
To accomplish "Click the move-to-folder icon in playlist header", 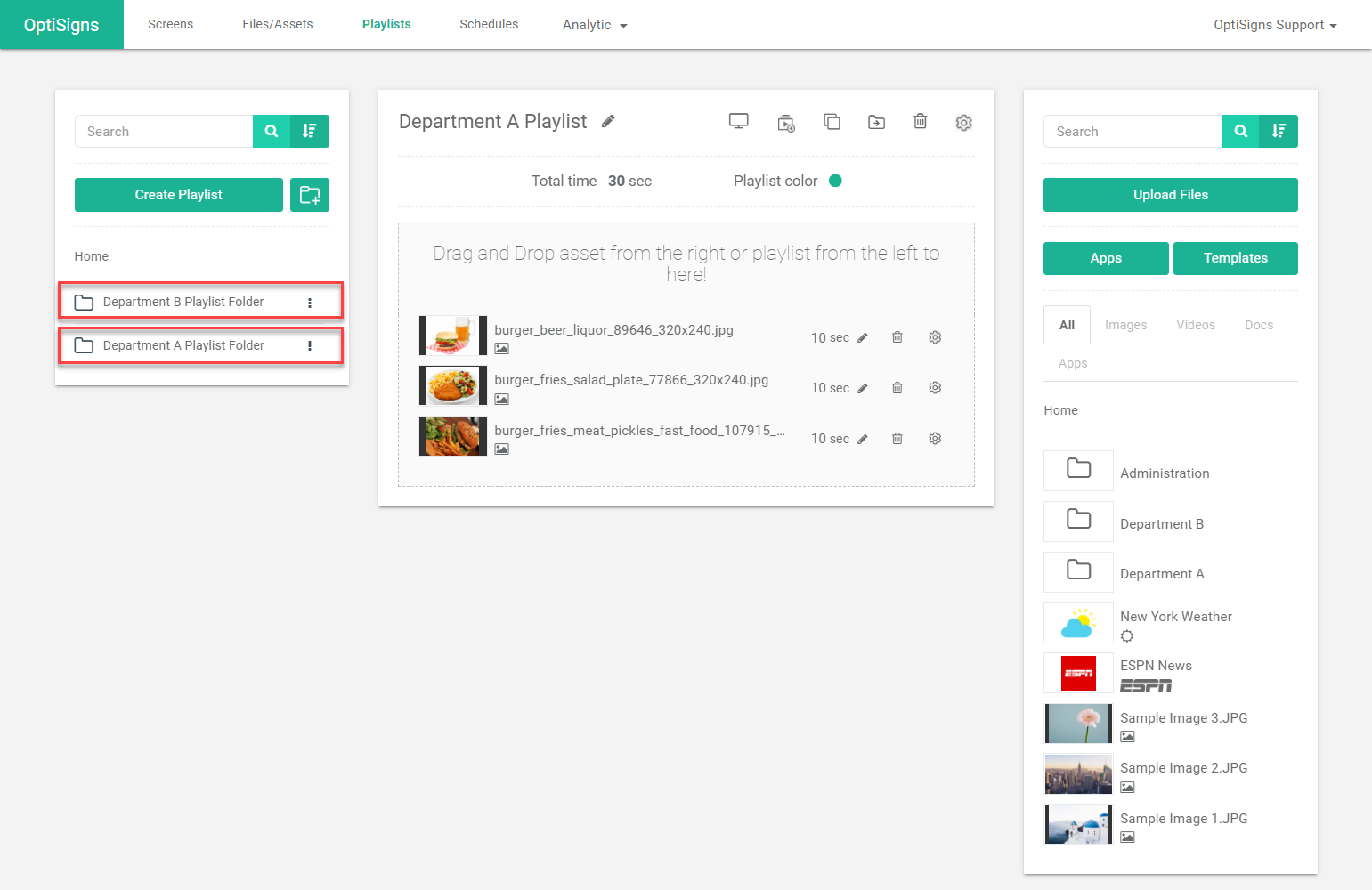I will click(877, 122).
